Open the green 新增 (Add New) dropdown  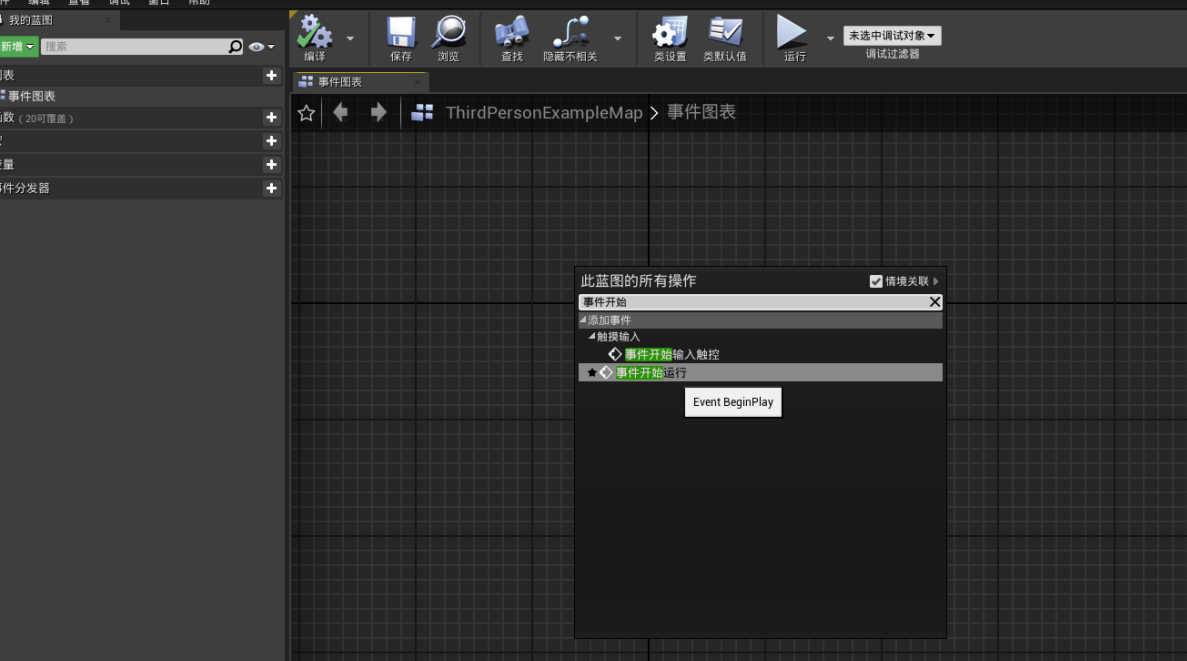(x=18, y=47)
